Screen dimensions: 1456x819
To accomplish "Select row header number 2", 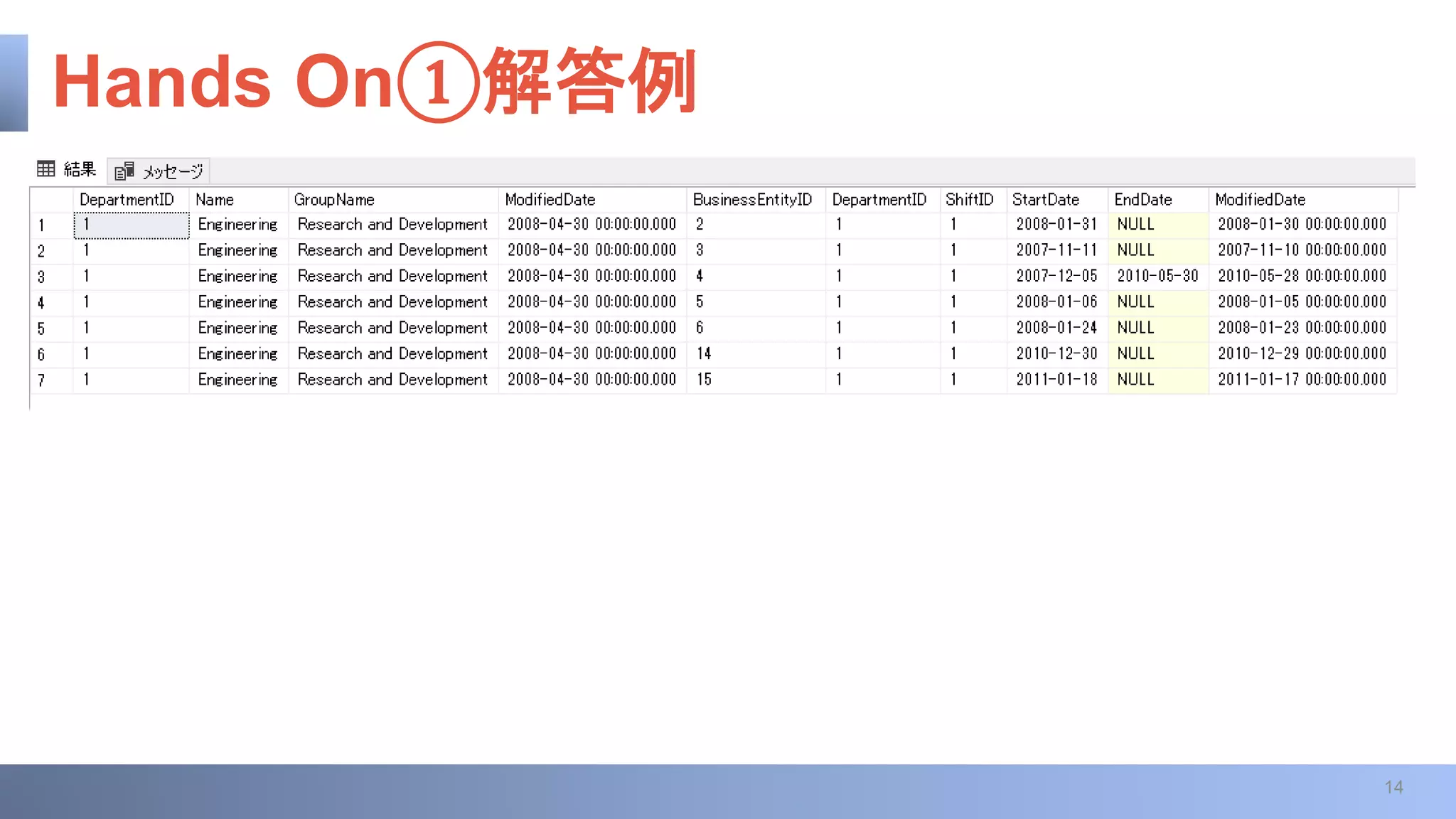I will click(x=51, y=251).
